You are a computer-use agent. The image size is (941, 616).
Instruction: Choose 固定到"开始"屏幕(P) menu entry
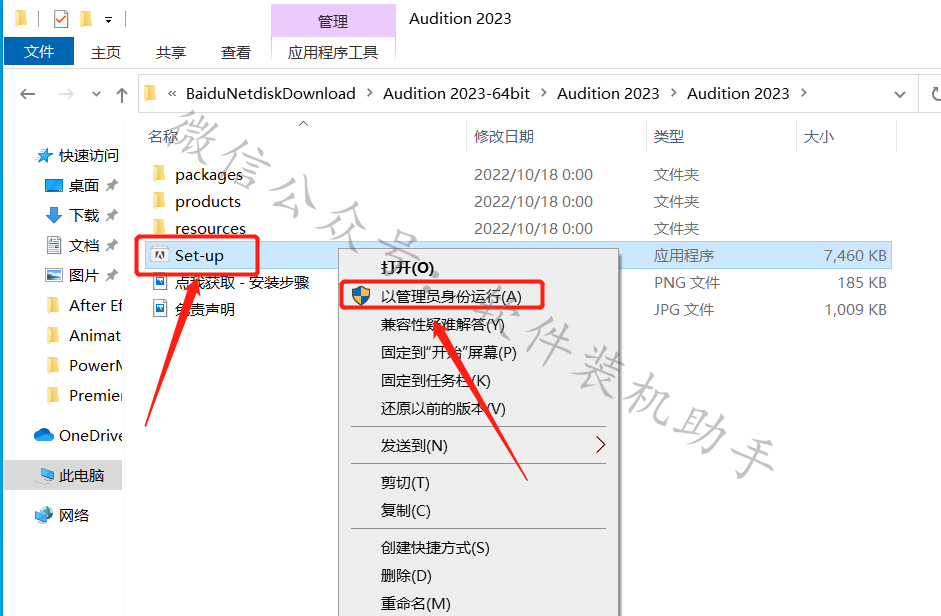click(x=449, y=352)
